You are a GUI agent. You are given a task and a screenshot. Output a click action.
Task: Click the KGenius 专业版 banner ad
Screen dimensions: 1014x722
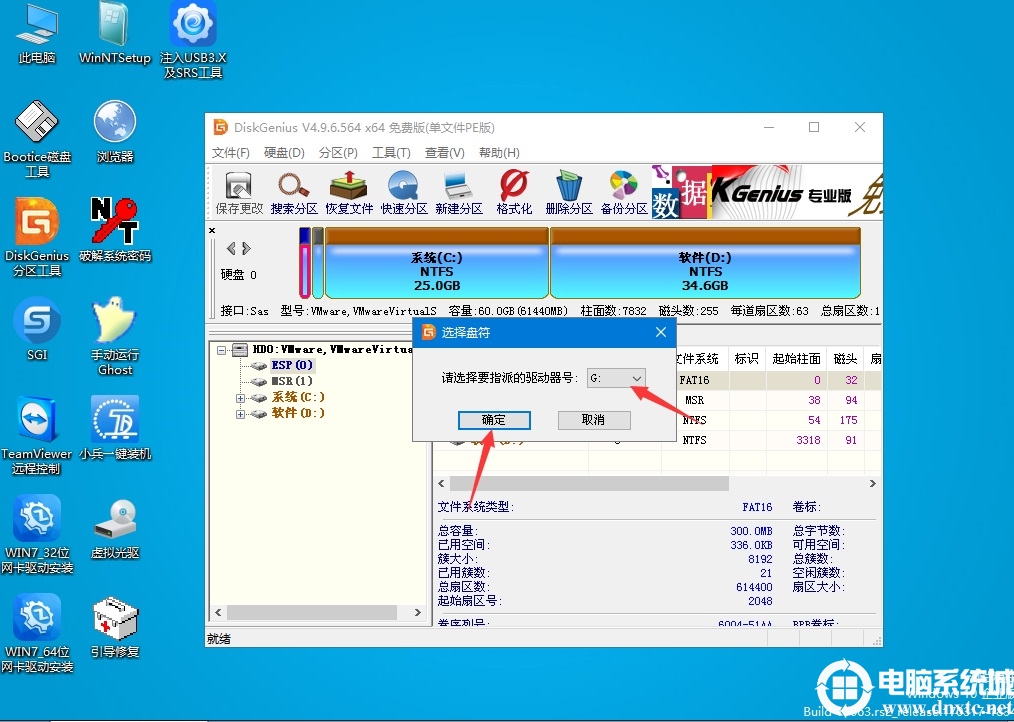point(767,191)
